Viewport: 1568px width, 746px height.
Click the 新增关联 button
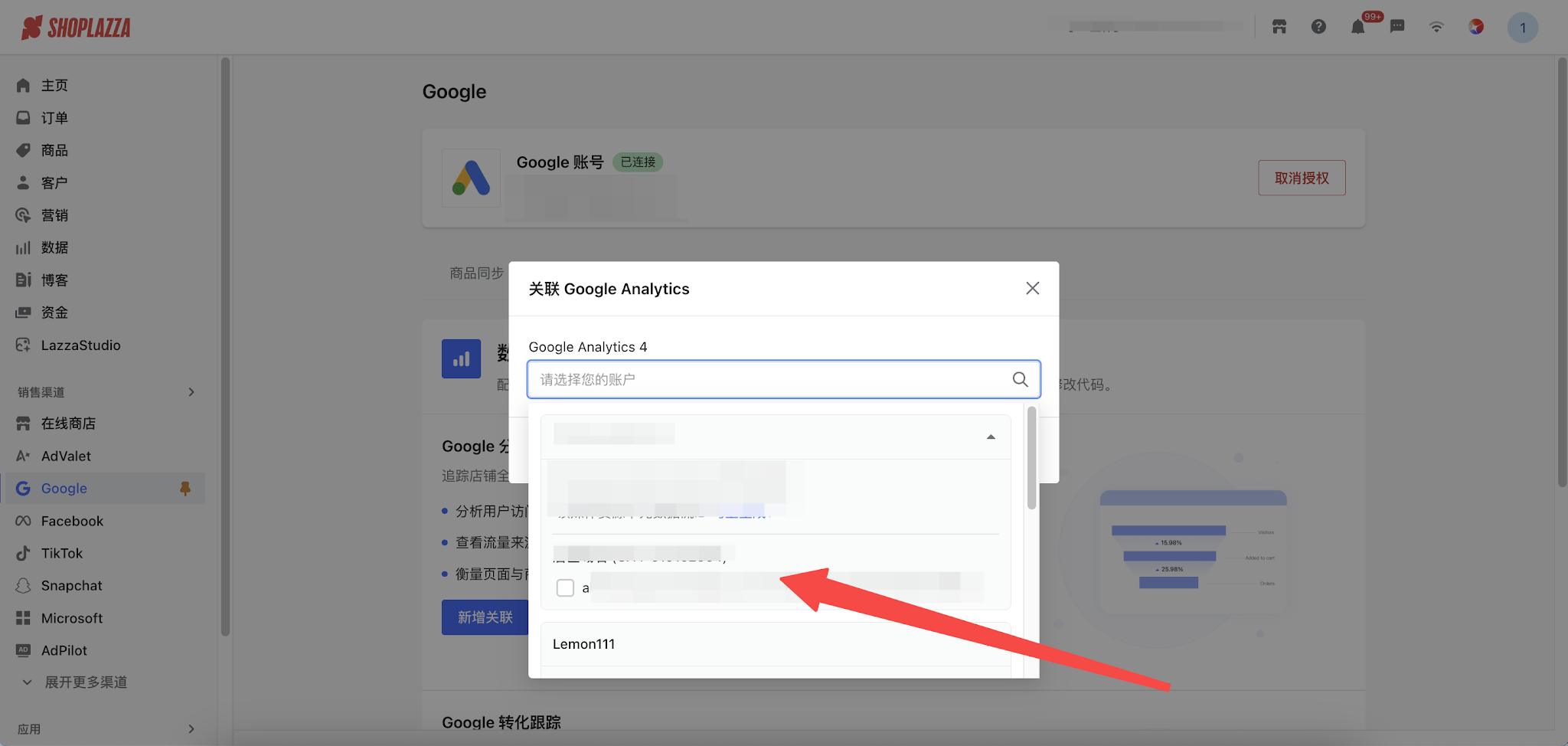[485, 617]
